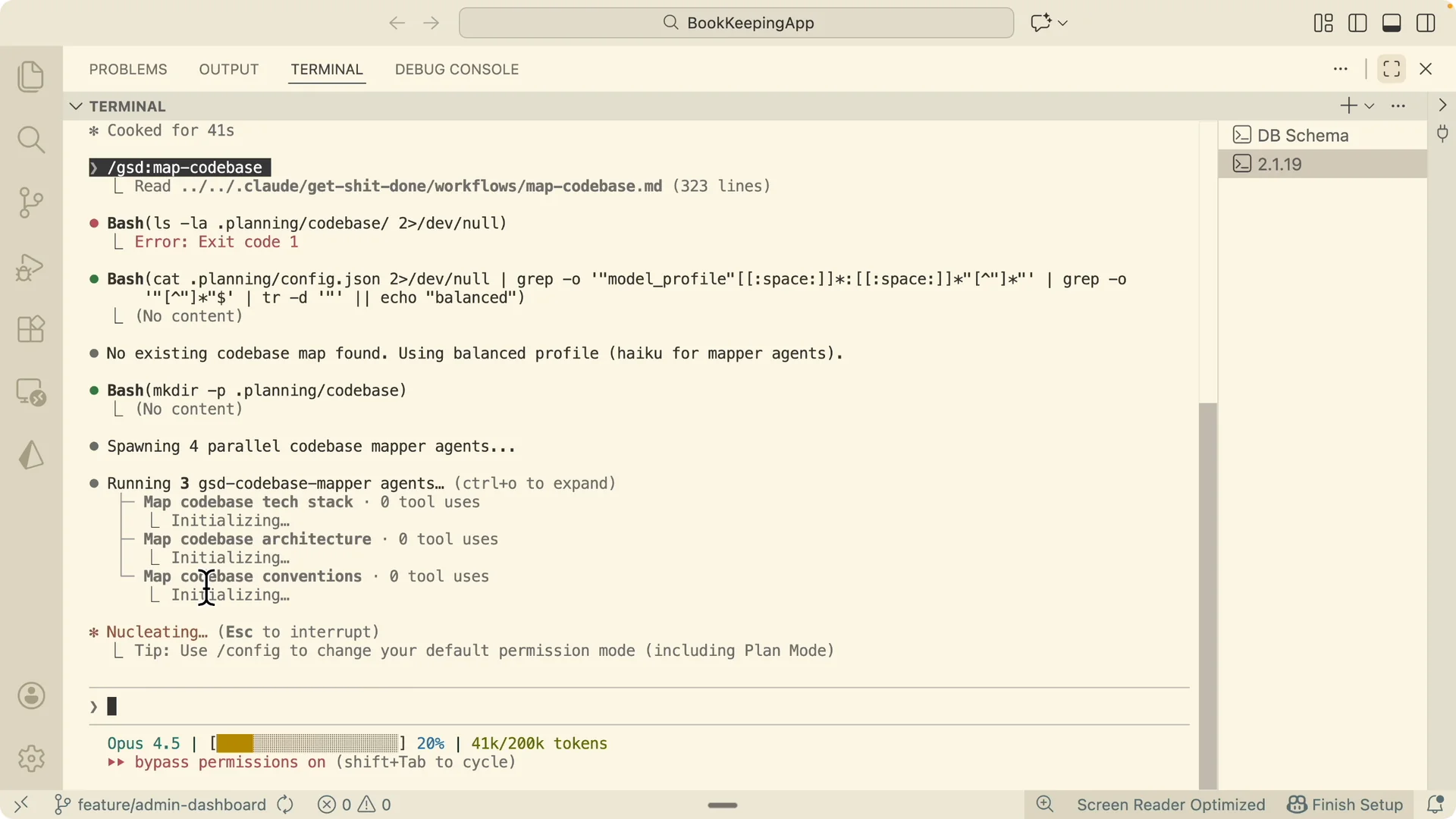Click 'bypass permissions on' text
Viewport: 1456px width, 819px height.
230,762
